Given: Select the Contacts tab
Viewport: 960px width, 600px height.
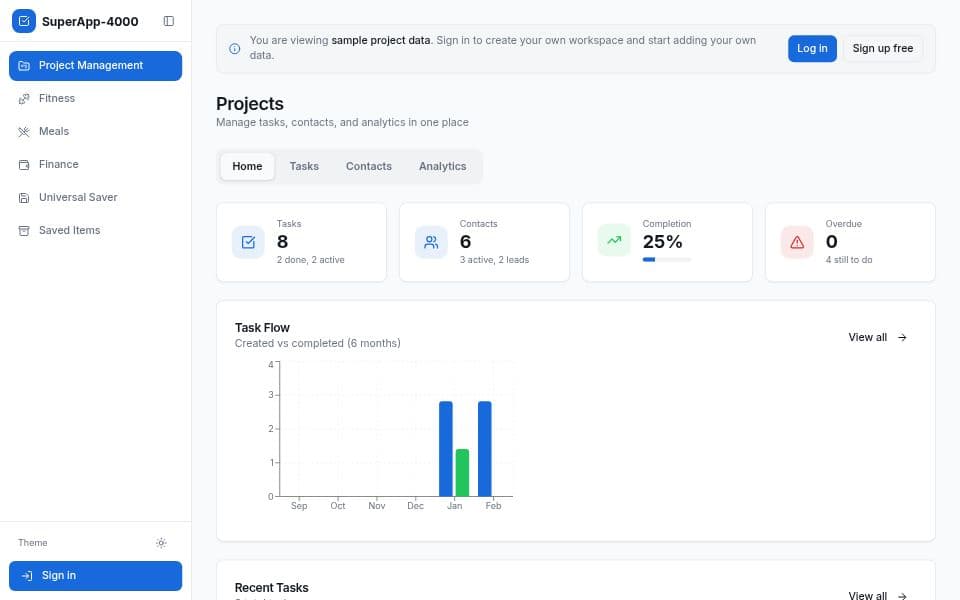Looking at the screenshot, I should click(x=369, y=166).
